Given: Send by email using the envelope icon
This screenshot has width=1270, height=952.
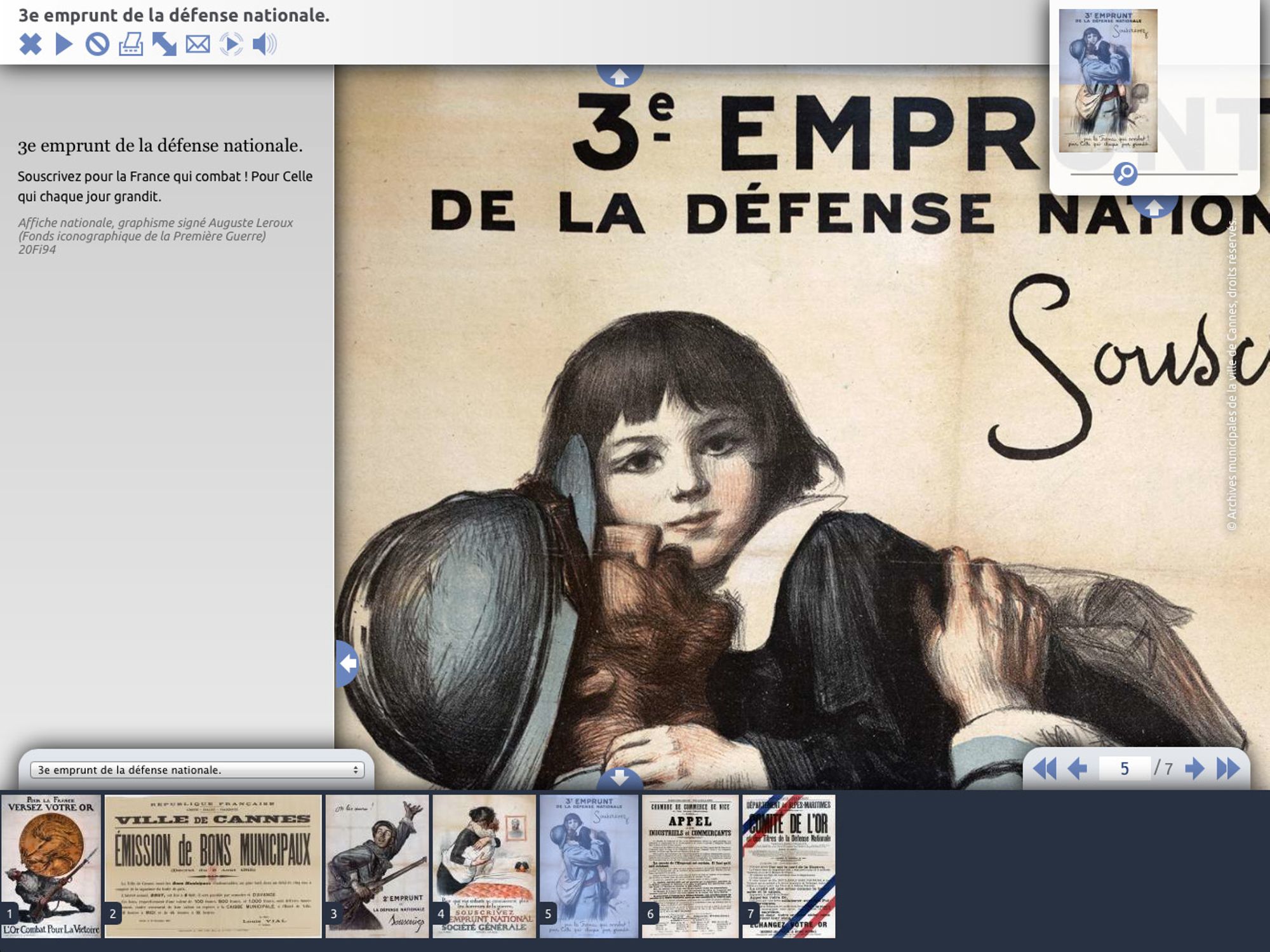Looking at the screenshot, I should [197, 44].
